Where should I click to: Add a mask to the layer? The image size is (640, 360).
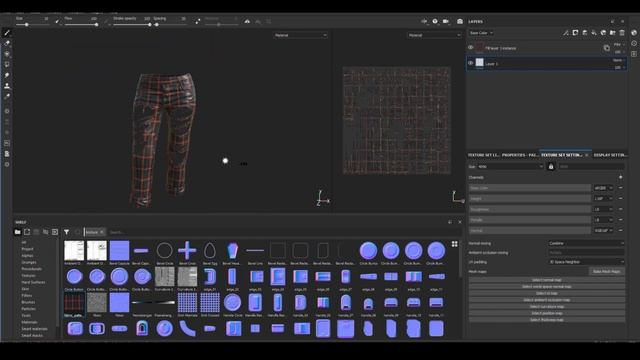pos(575,33)
